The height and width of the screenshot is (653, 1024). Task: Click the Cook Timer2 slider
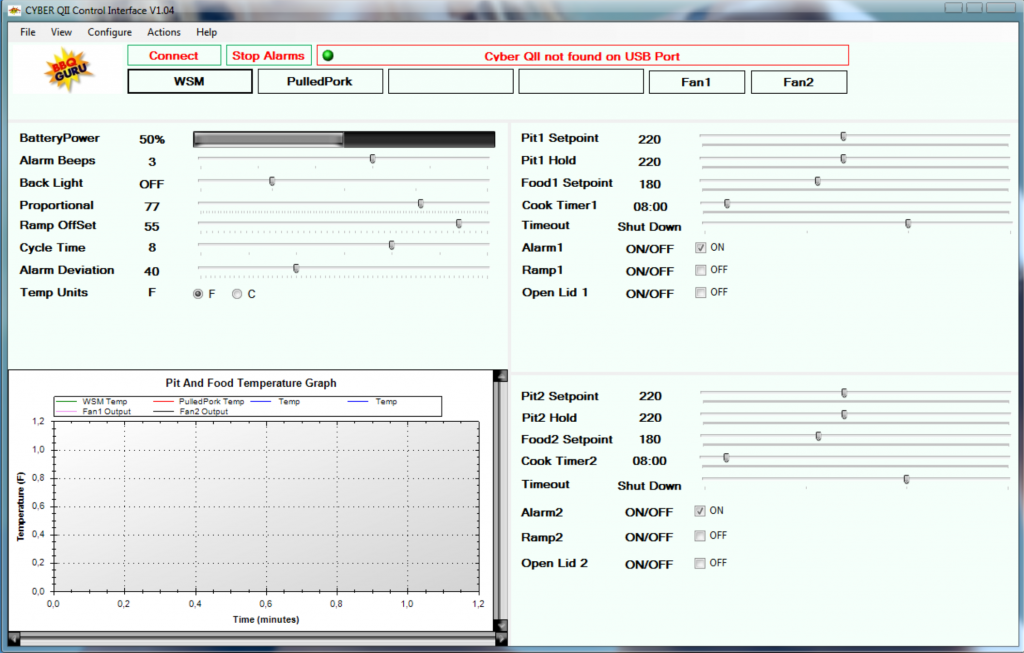point(854,459)
